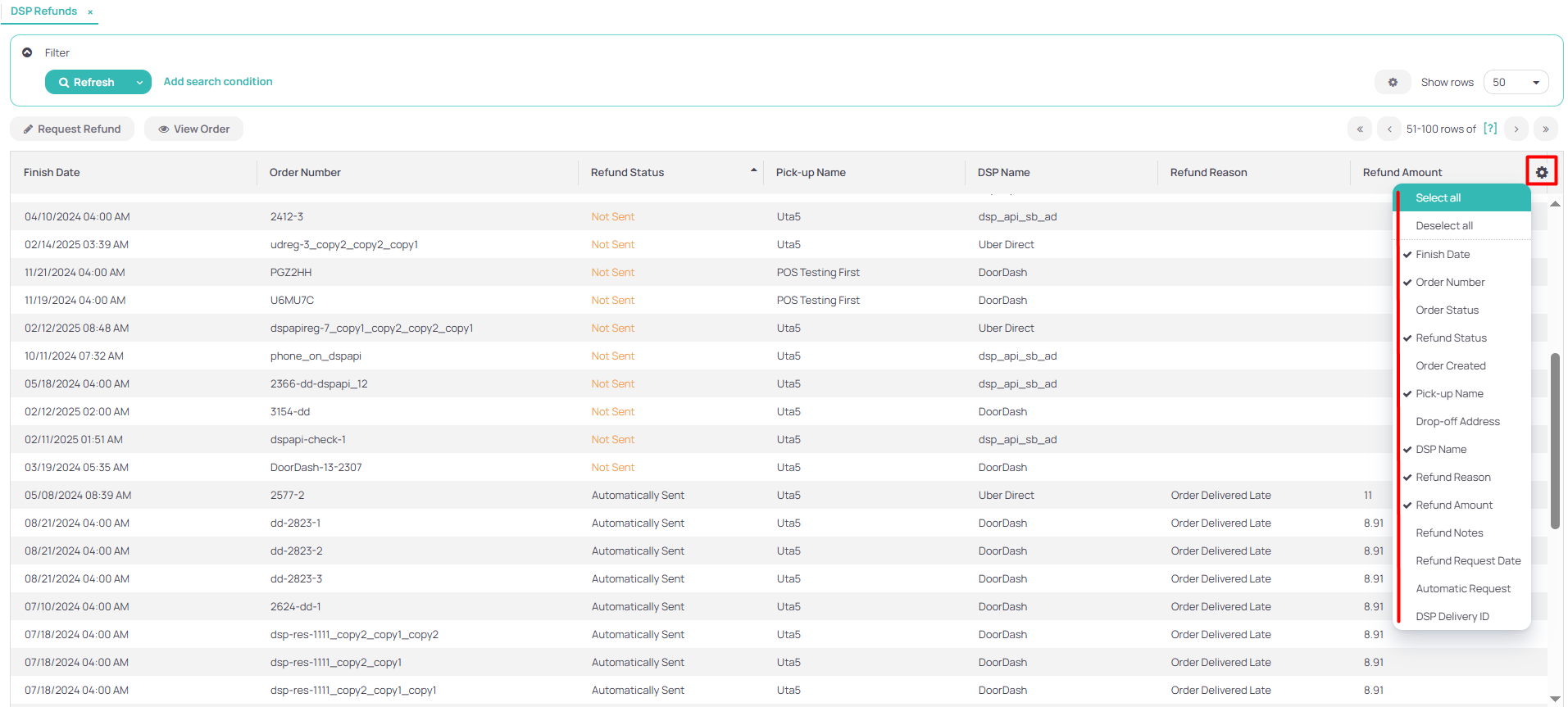
Task: Enable Drop-off Address column option
Action: pos(1463,421)
